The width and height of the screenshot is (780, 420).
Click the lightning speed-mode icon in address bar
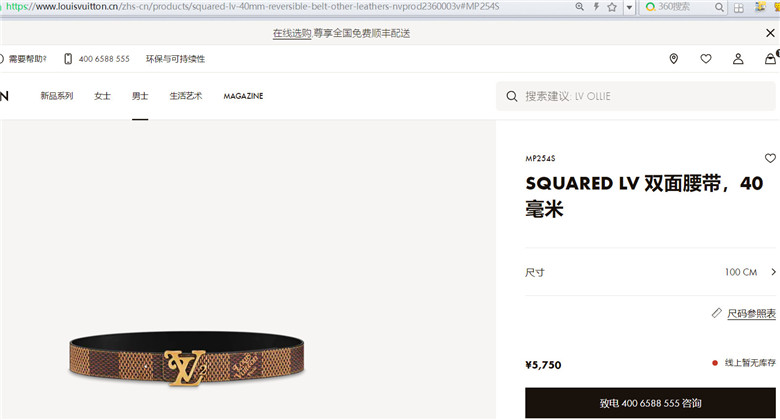coord(596,6)
